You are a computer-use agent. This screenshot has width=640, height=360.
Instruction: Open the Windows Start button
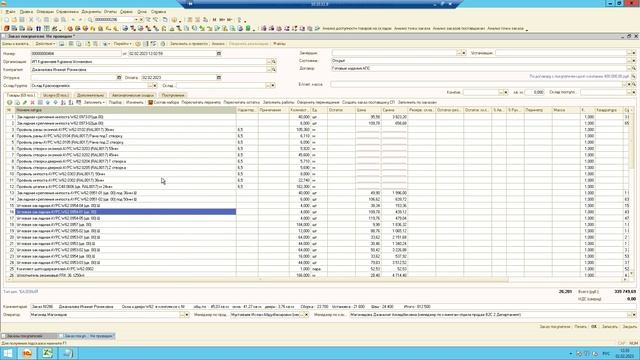point(8,353)
